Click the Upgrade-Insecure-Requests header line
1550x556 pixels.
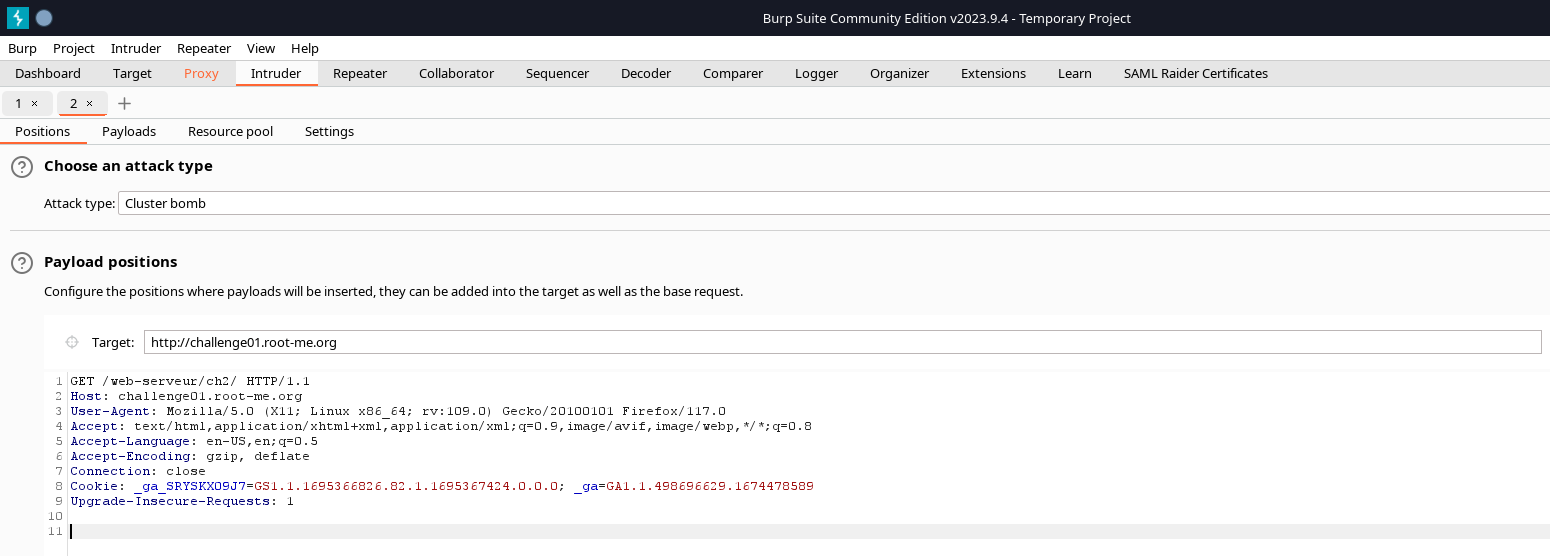182,501
